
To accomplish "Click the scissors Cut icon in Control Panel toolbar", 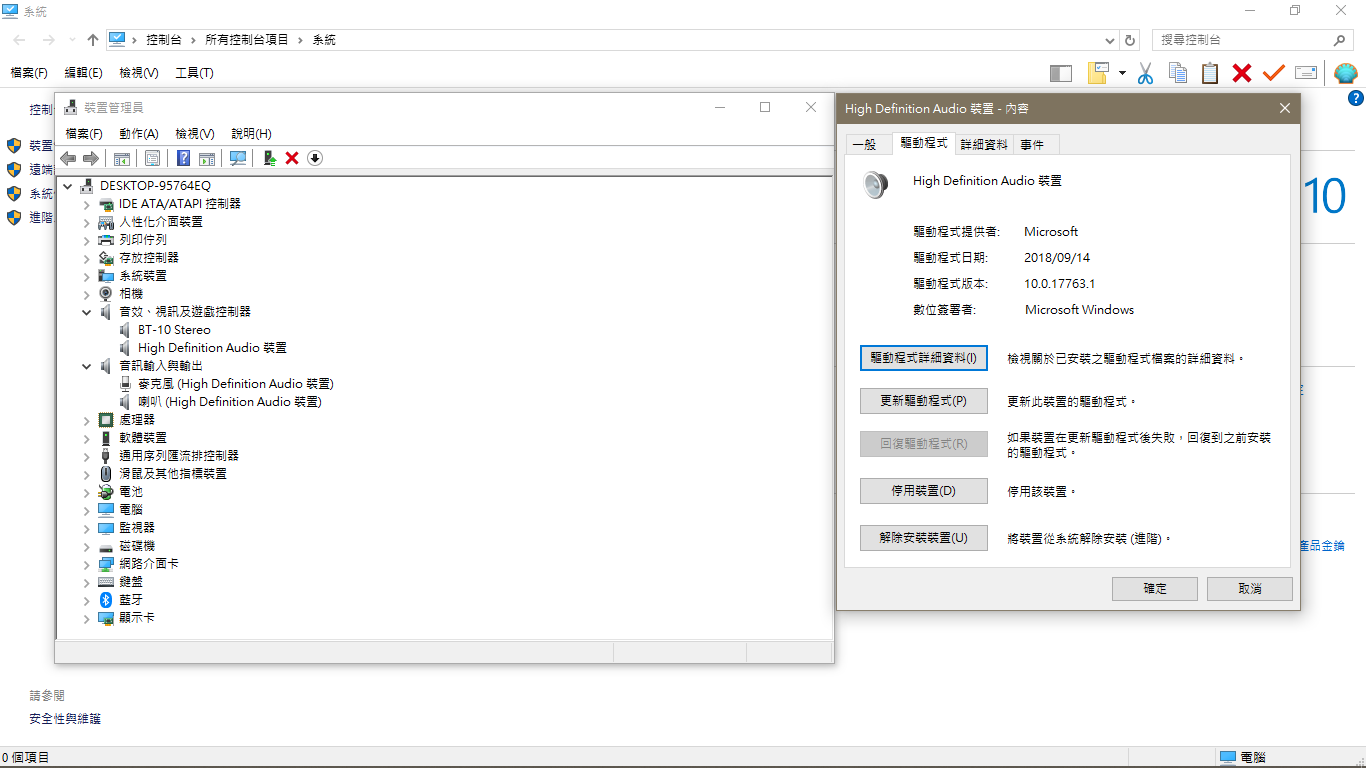I will tap(1146, 73).
